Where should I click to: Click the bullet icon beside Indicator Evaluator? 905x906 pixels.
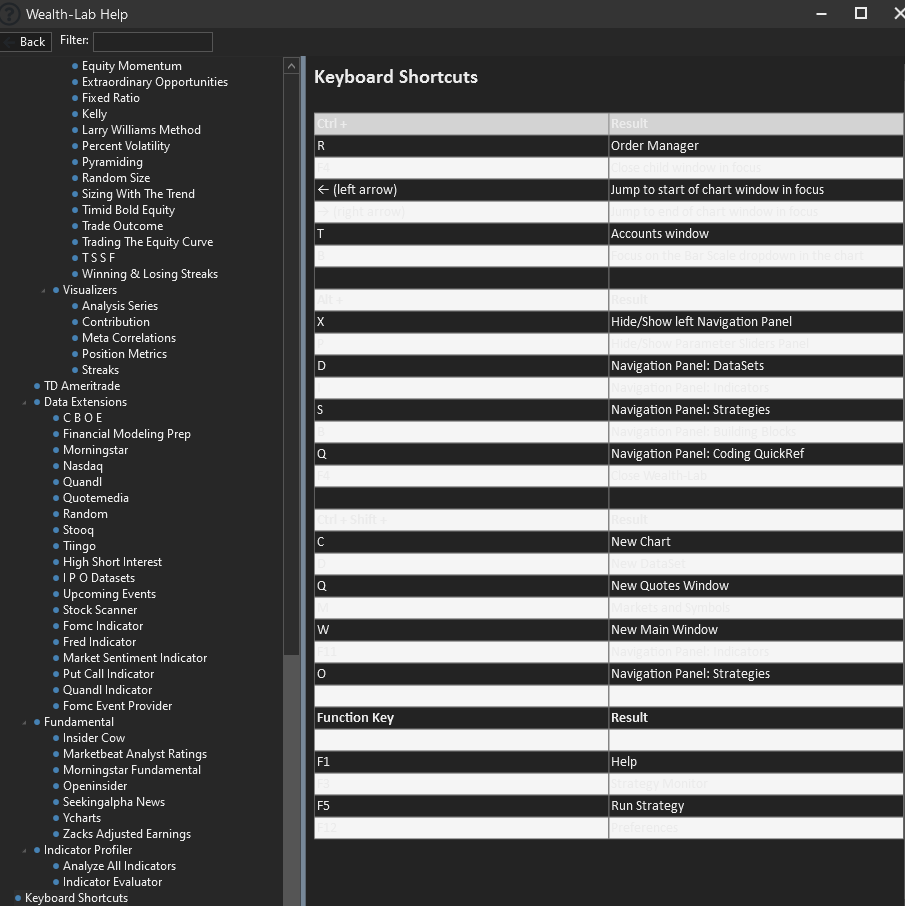point(56,882)
